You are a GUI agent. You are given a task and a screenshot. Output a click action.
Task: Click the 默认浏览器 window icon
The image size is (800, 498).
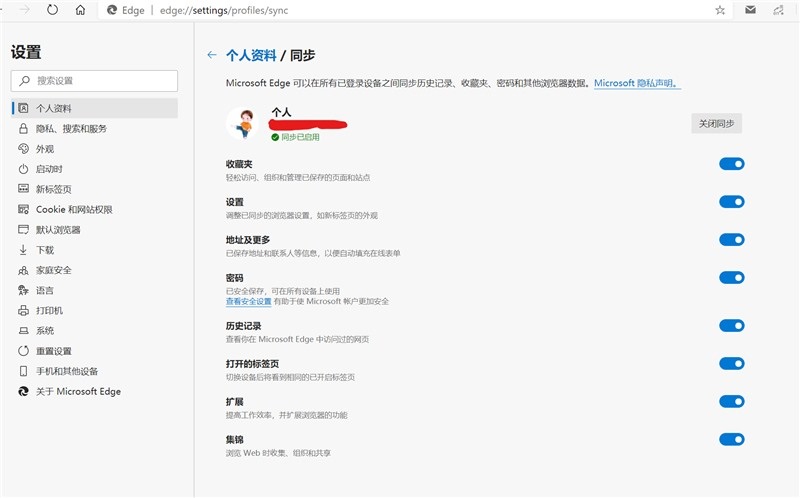(23, 229)
